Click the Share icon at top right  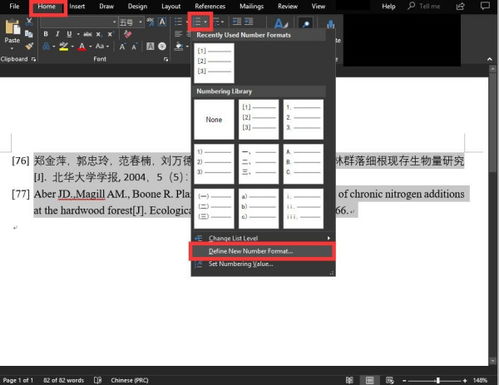[460, 6]
